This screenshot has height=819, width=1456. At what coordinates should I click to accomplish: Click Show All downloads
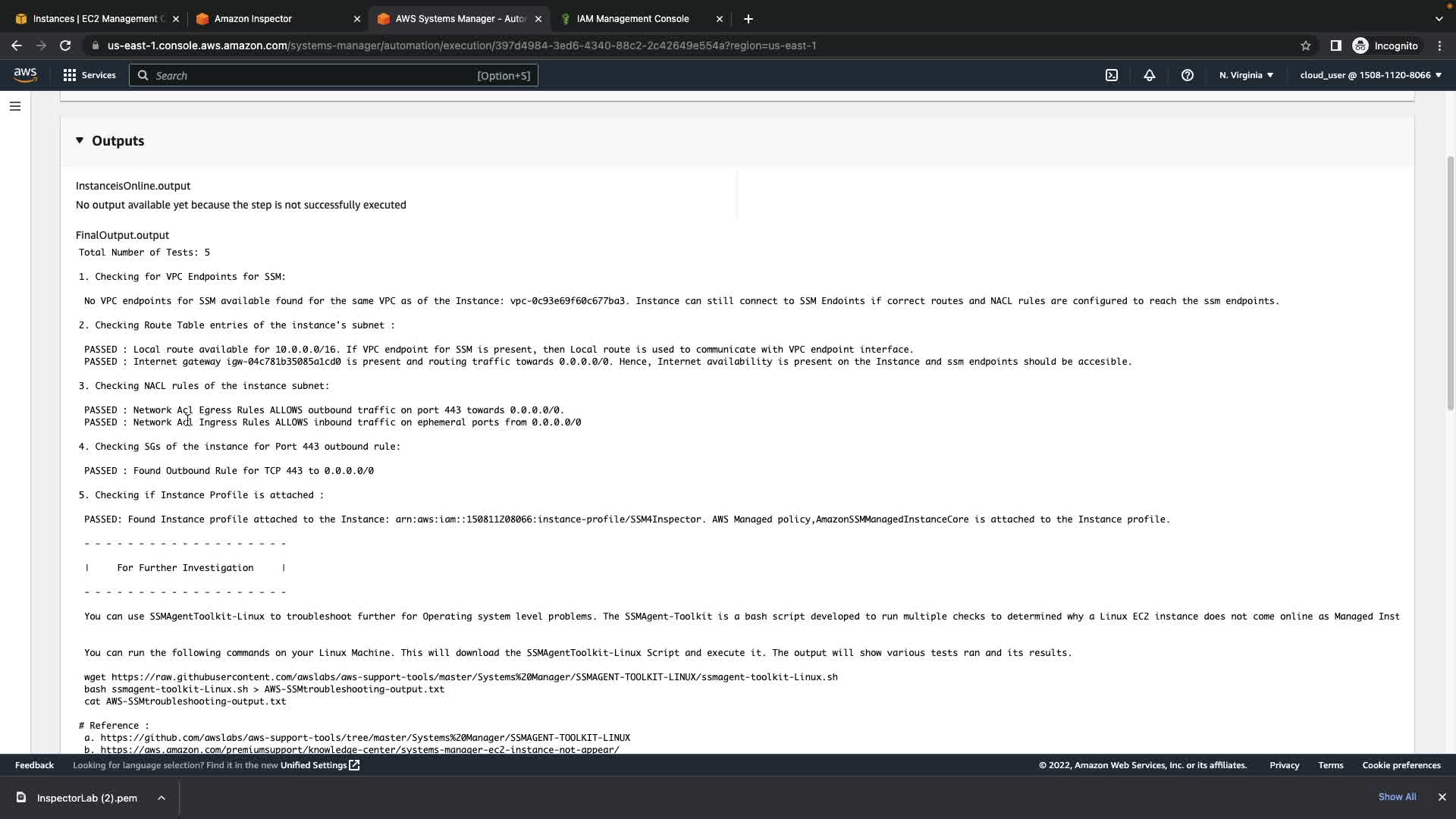[x=1397, y=797]
